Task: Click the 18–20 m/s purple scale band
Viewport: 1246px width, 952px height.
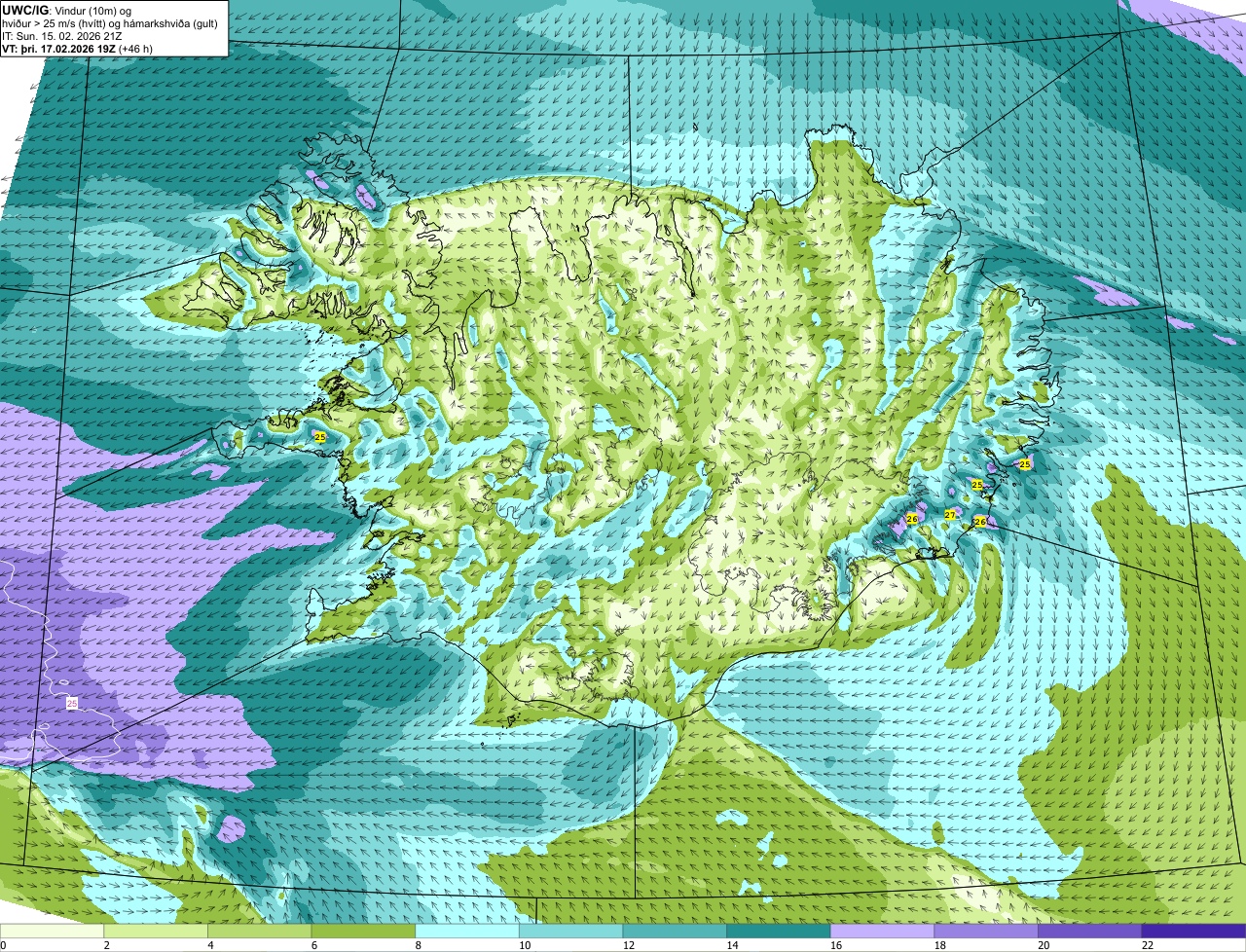Action: pos(986,931)
